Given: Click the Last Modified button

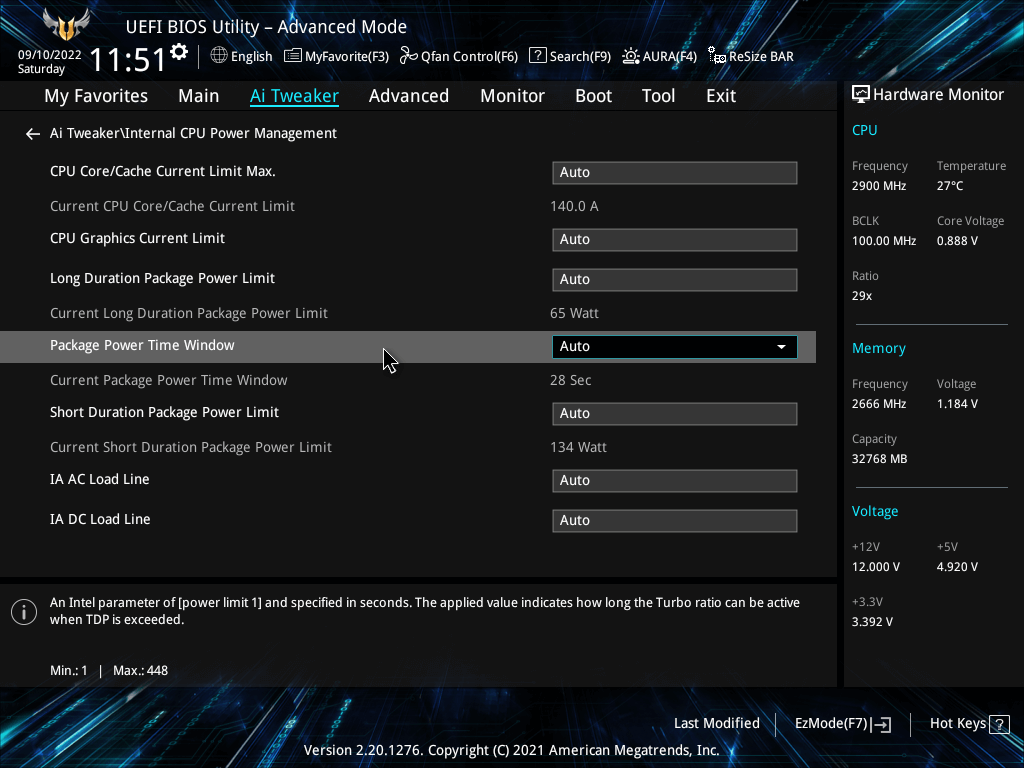Looking at the screenshot, I should (x=716, y=724).
